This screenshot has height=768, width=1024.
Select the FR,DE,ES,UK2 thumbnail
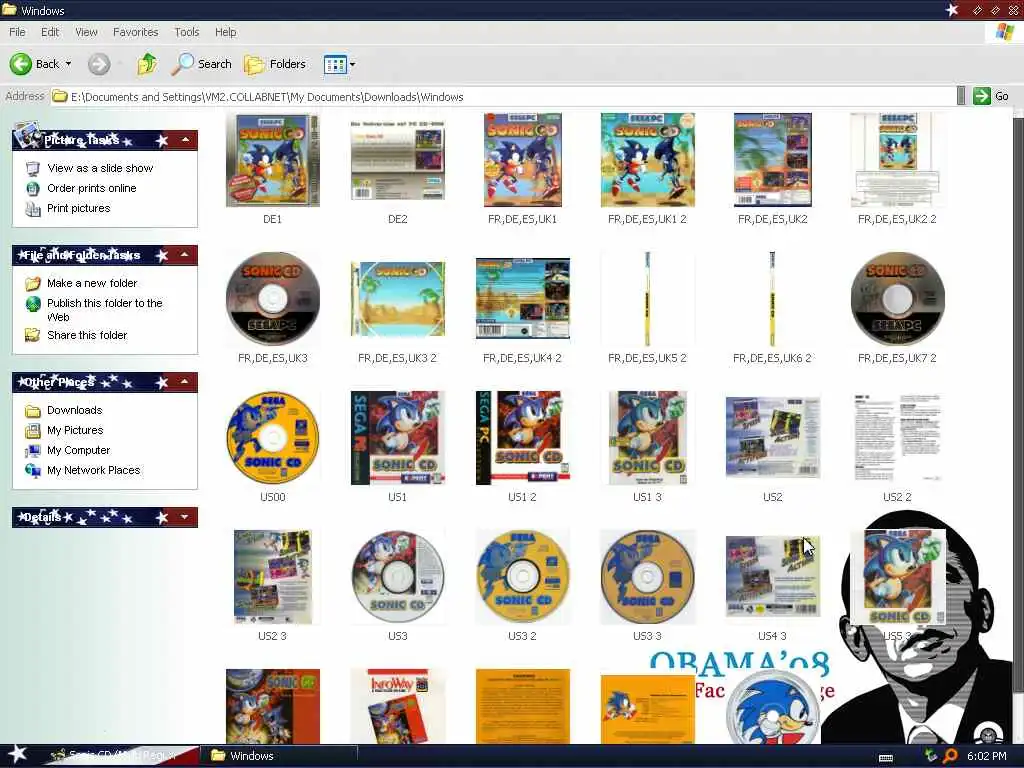[x=773, y=160]
